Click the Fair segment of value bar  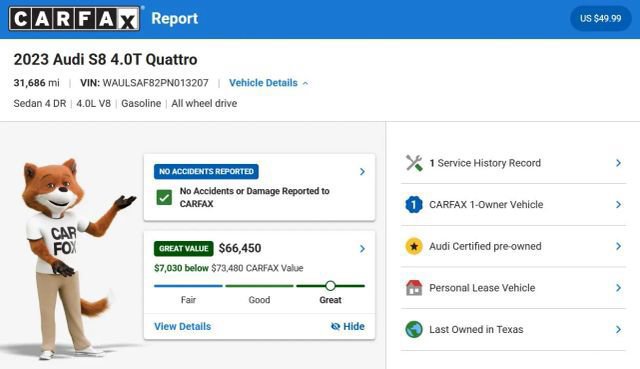[188, 286]
